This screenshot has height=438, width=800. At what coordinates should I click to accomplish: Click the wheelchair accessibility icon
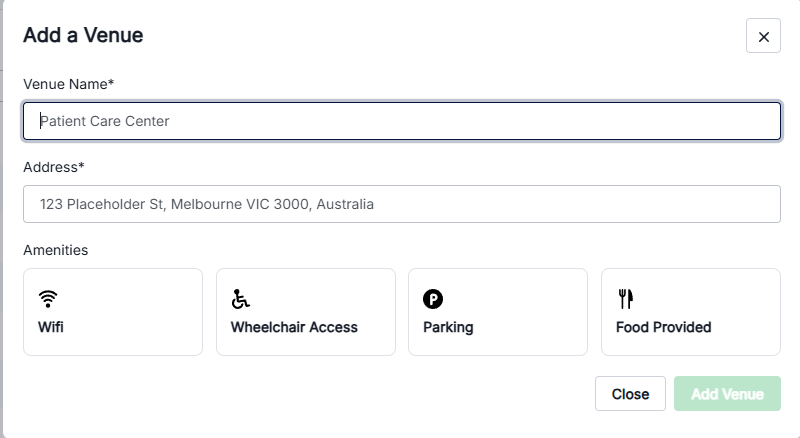[x=240, y=299]
